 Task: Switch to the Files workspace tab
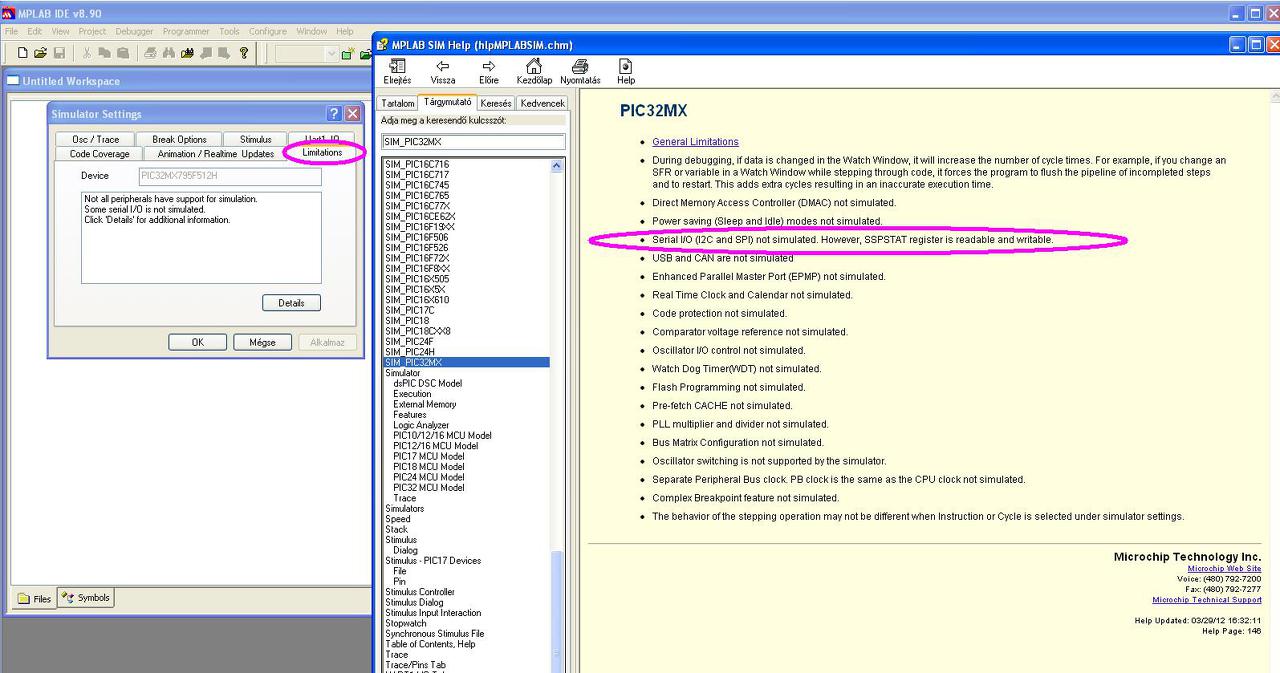coord(34,599)
